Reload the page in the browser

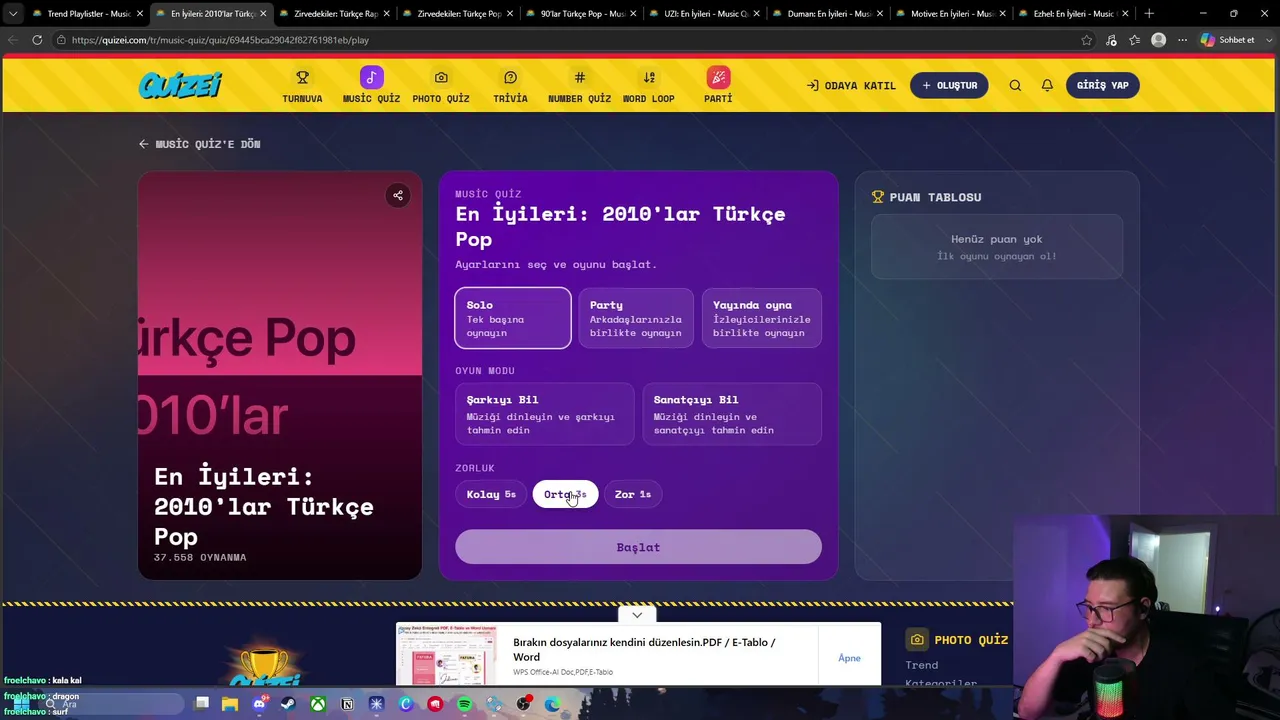pyautogui.click(x=37, y=40)
